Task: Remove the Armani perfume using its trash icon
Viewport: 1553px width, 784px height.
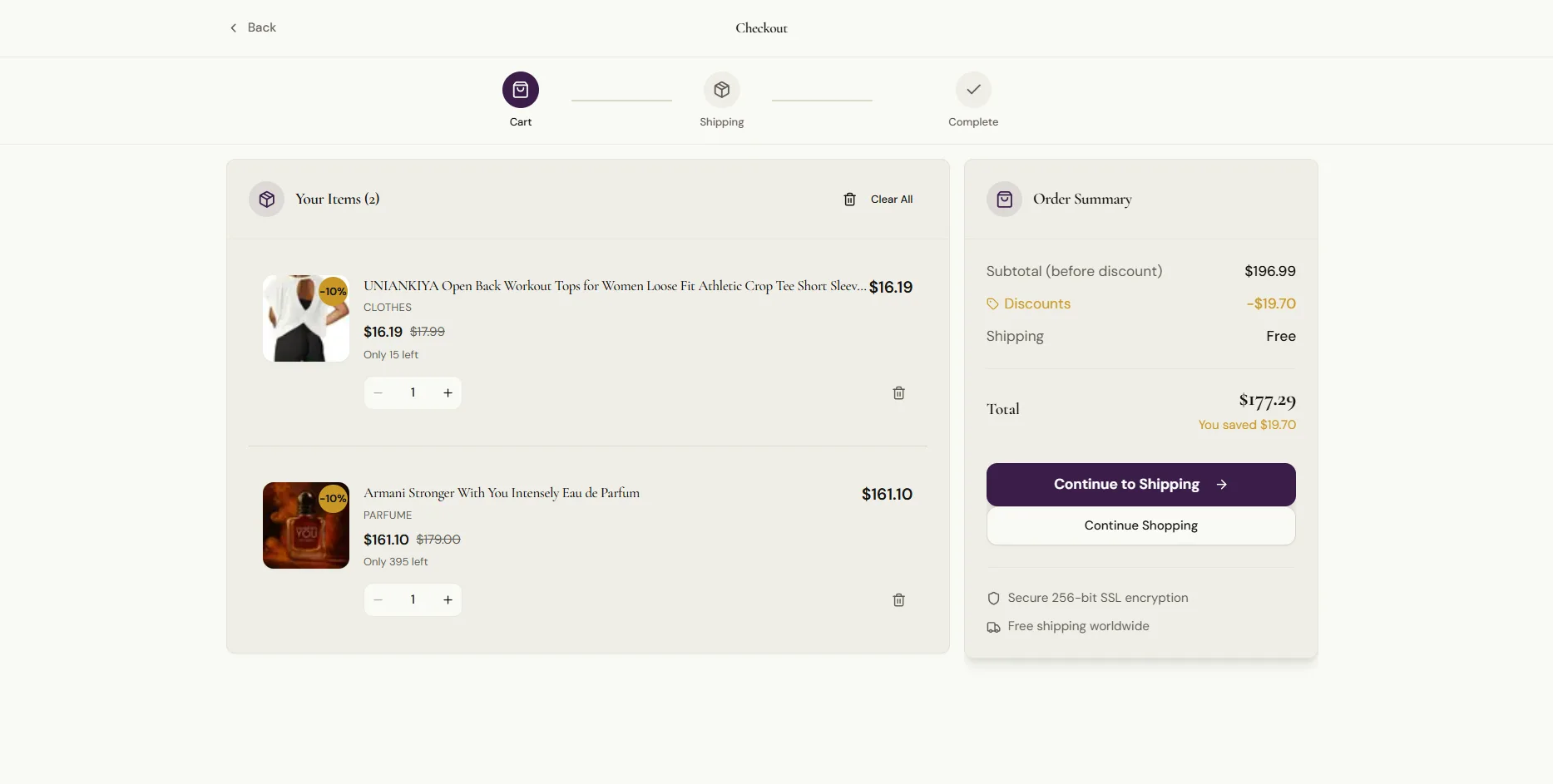Action: point(898,599)
